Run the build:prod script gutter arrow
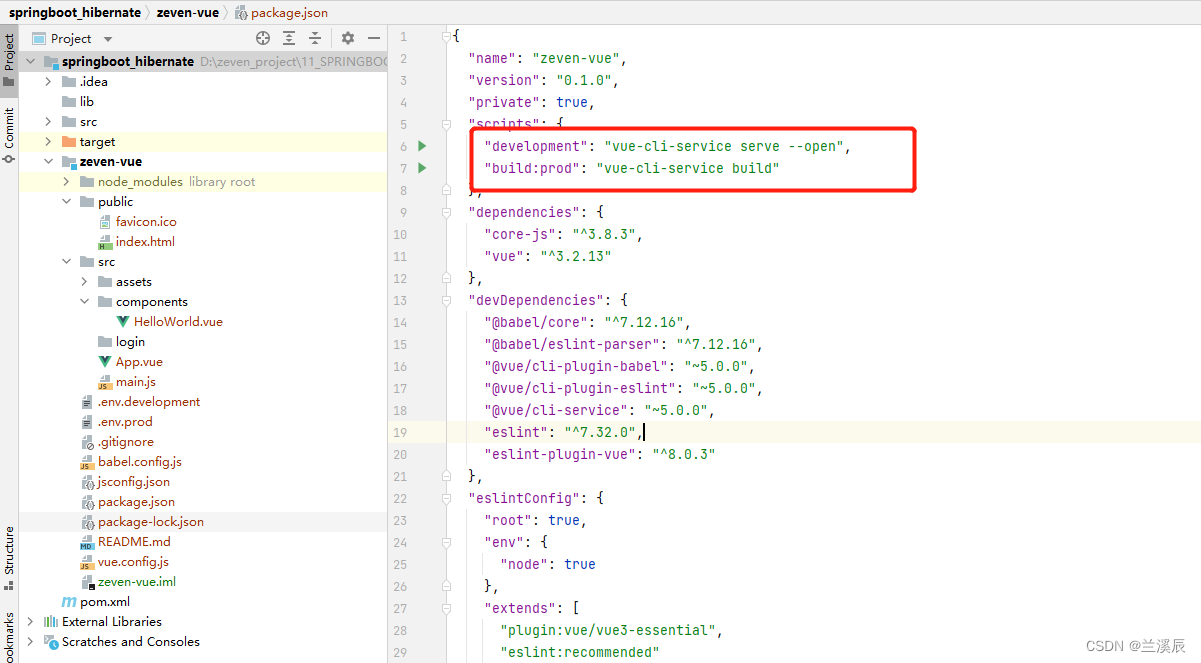This screenshot has height=663, width=1201. coord(422,168)
